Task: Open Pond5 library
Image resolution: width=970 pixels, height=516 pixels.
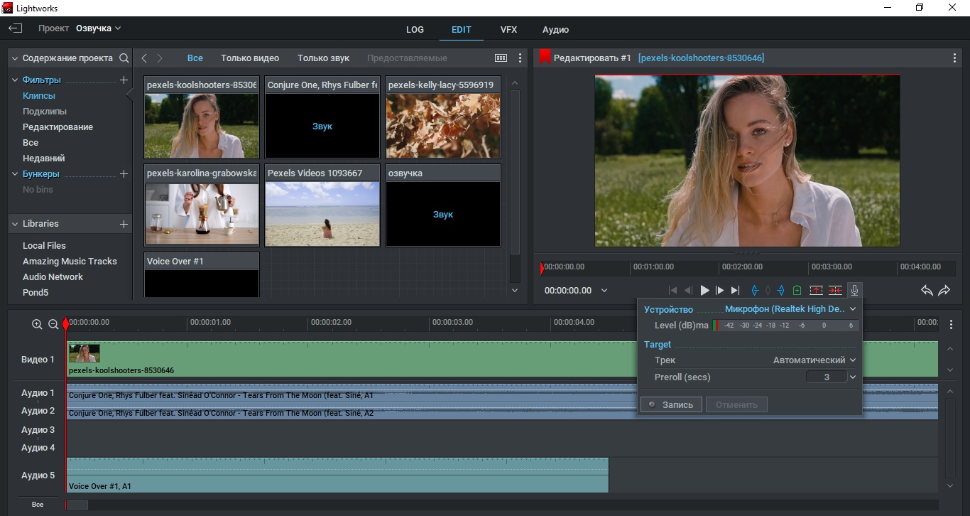Action: (35, 292)
